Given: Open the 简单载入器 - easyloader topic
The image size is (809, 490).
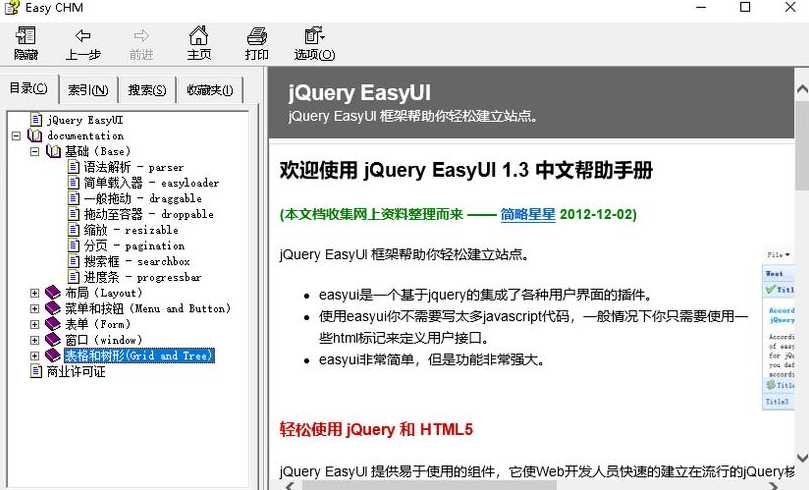Looking at the screenshot, I should pos(151,183).
